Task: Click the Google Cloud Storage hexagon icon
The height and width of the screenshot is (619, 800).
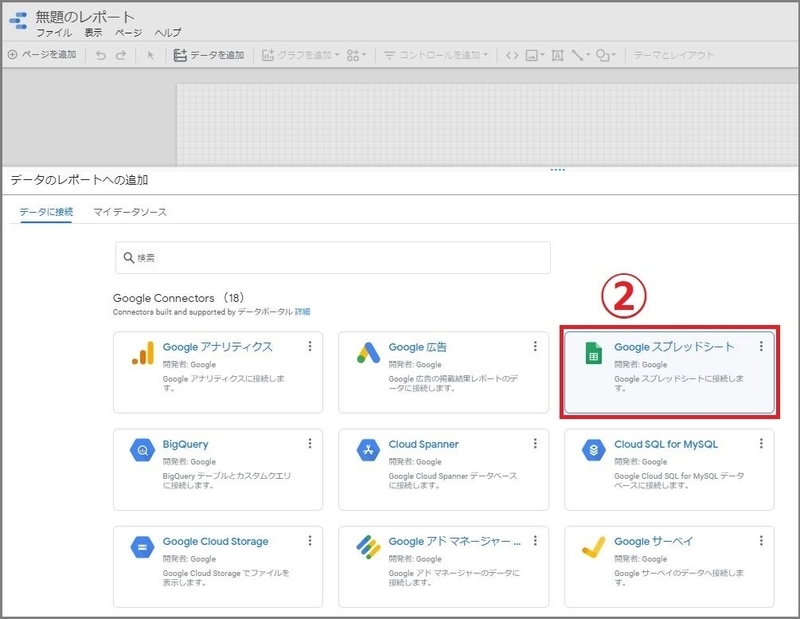Action: pyautogui.click(x=142, y=548)
